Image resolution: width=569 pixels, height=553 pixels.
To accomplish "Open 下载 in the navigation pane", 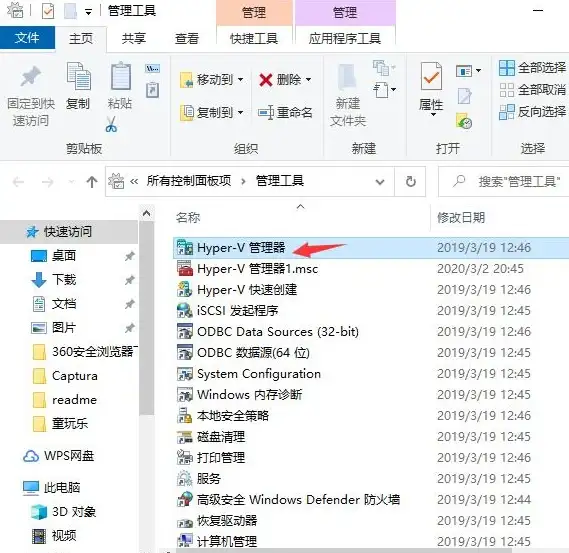I will tap(64, 280).
